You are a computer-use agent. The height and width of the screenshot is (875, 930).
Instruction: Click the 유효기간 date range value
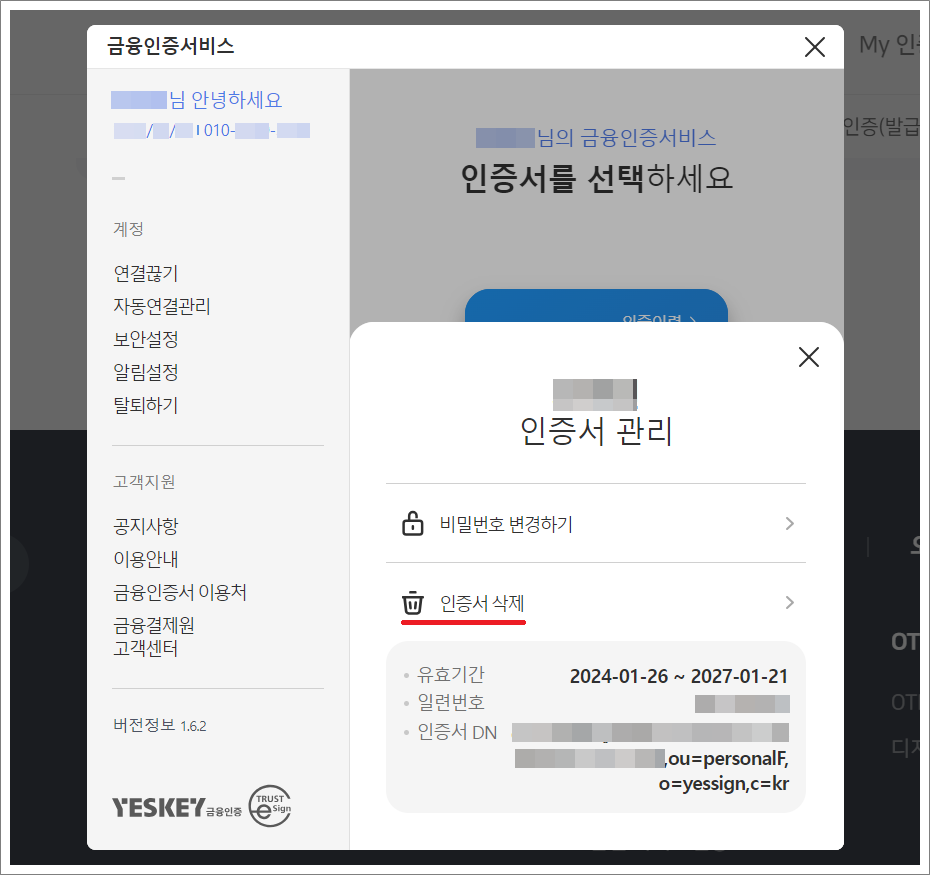coord(679,676)
